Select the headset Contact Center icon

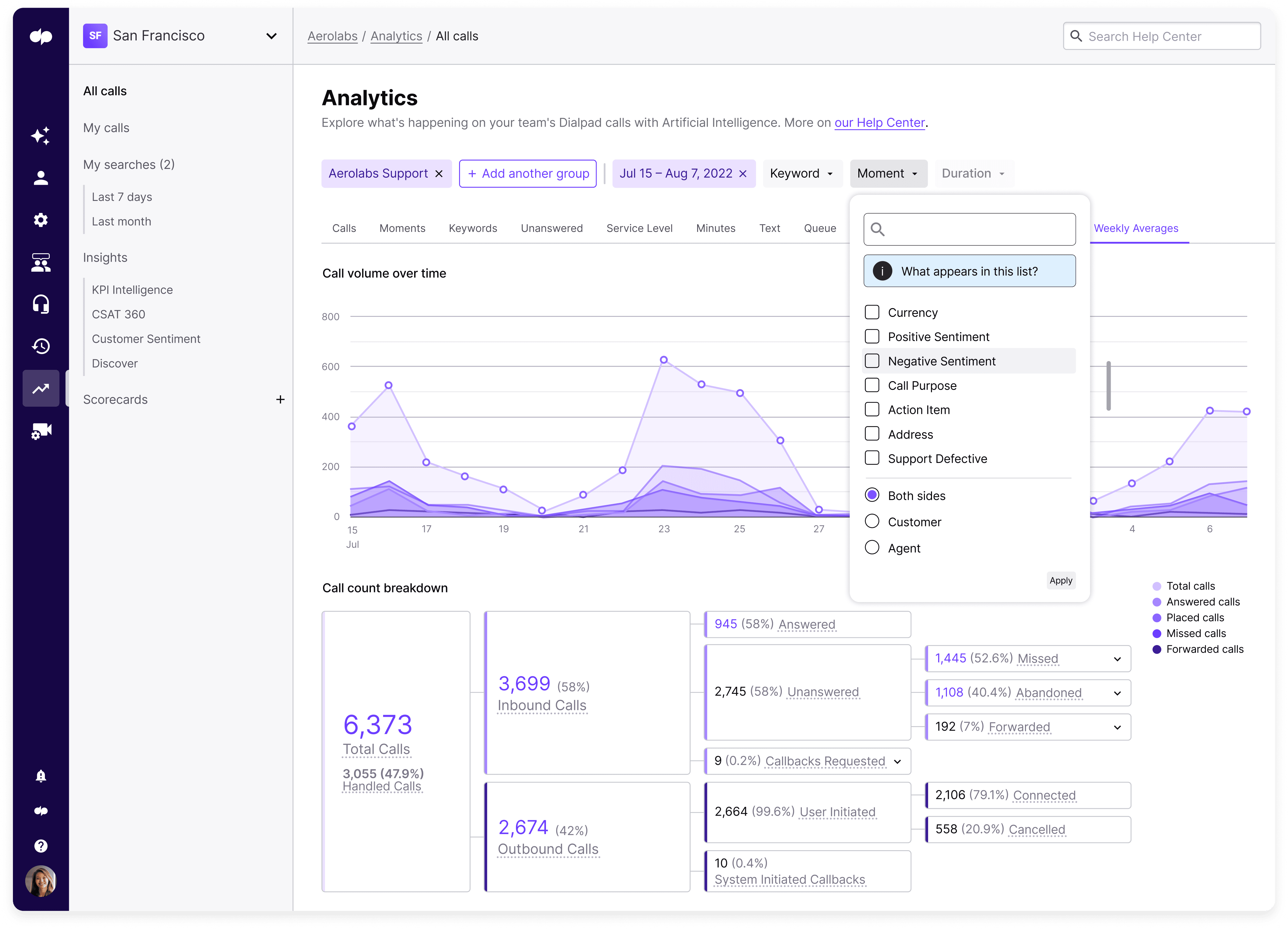pyautogui.click(x=41, y=304)
